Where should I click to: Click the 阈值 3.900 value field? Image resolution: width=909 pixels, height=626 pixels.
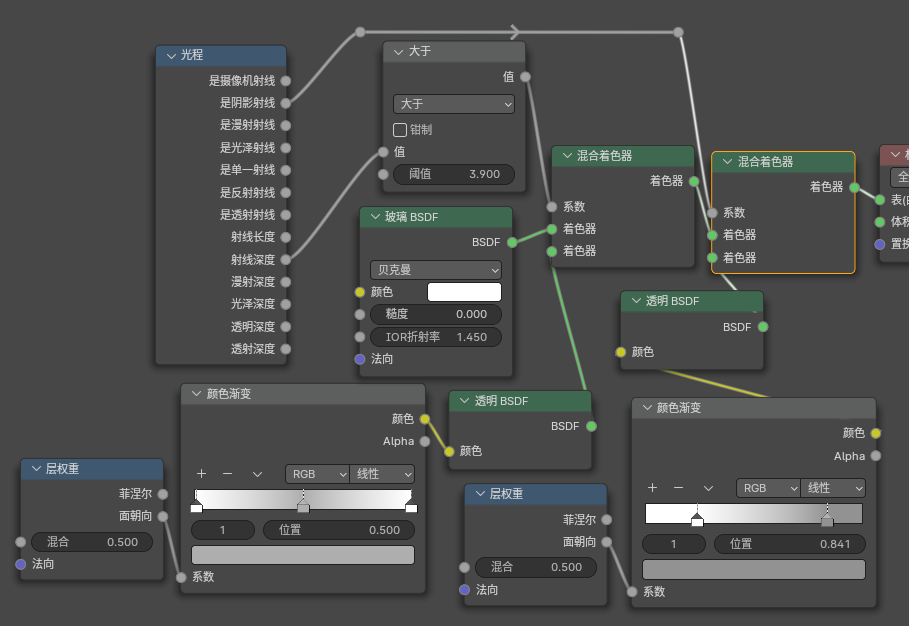coord(454,174)
